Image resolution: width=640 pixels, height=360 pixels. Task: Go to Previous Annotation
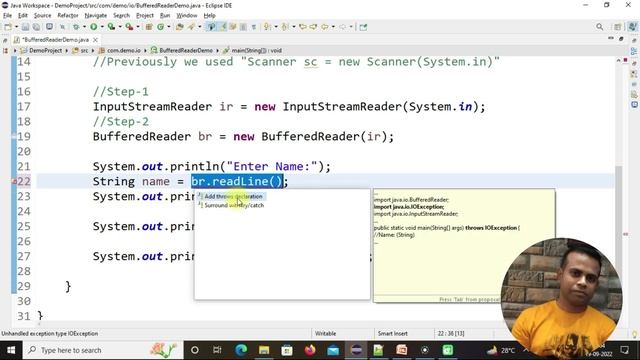tap(285, 27)
